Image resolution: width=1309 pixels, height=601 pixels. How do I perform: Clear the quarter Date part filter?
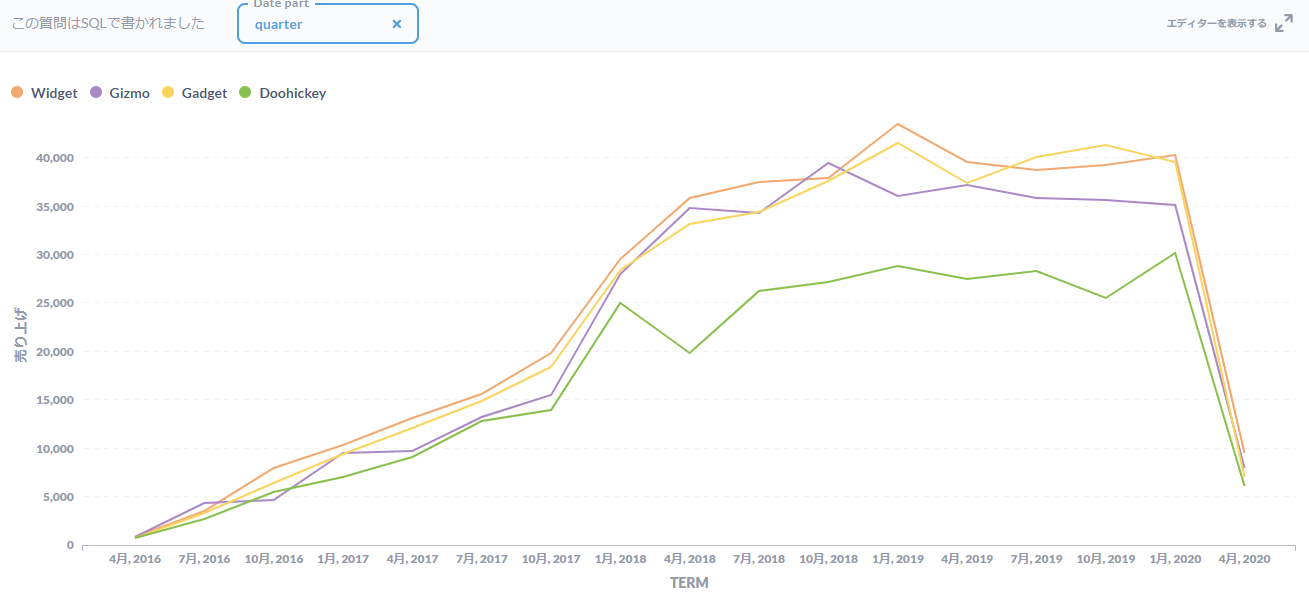click(x=396, y=24)
